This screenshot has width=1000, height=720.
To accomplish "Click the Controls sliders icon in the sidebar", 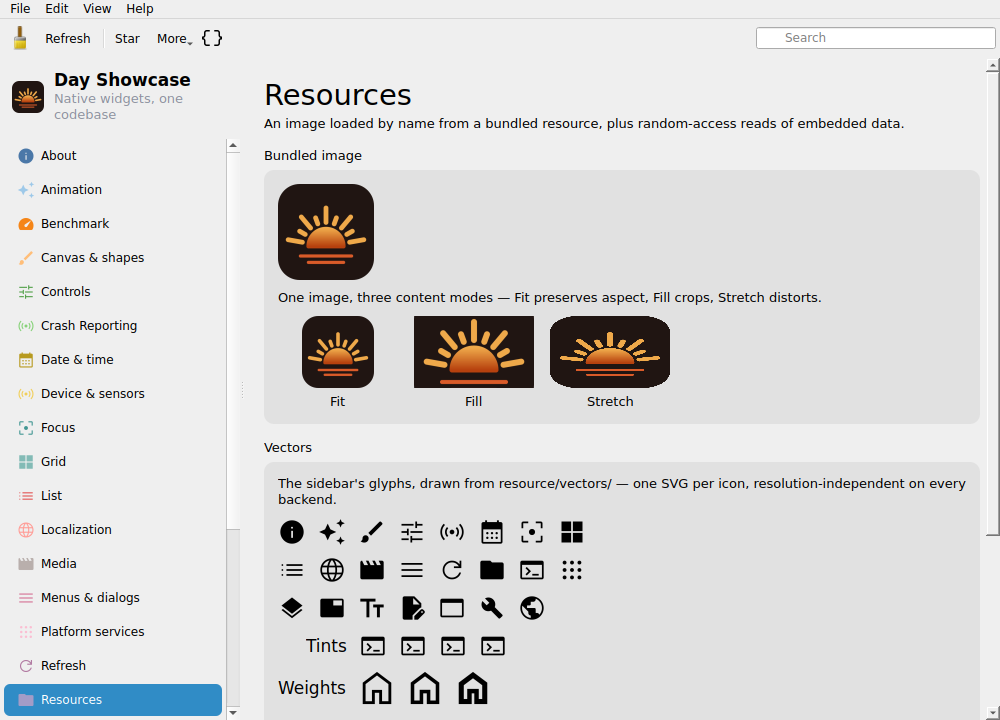I will (x=26, y=291).
